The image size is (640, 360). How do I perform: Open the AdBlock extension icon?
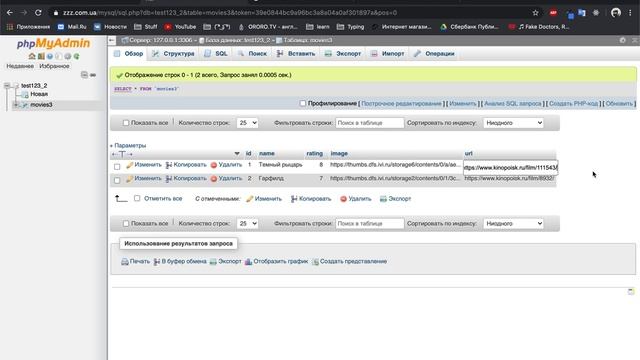[x=553, y=13]
